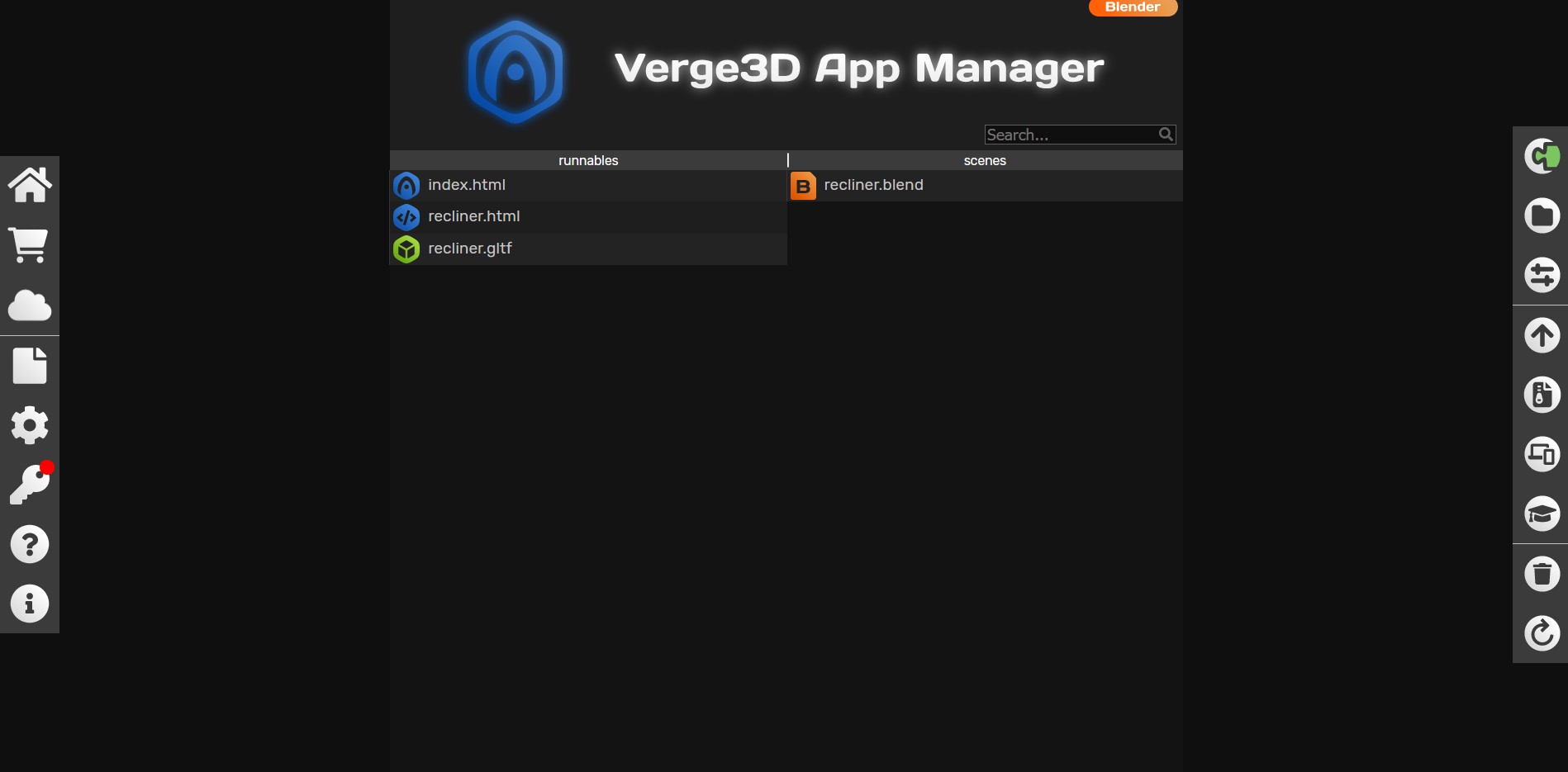
Task: Open the question mark help icon
Action: (x=30, y=545)
